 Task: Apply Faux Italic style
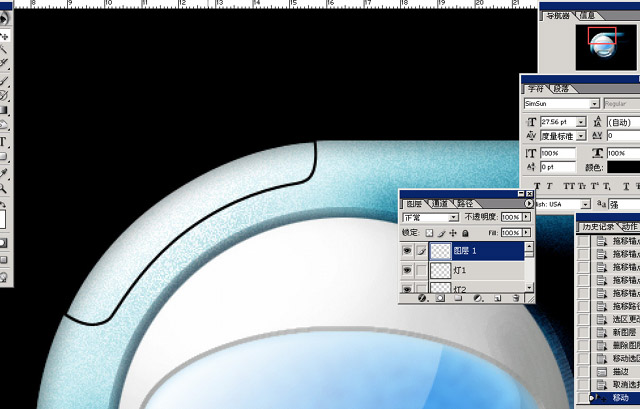[549, 186]
